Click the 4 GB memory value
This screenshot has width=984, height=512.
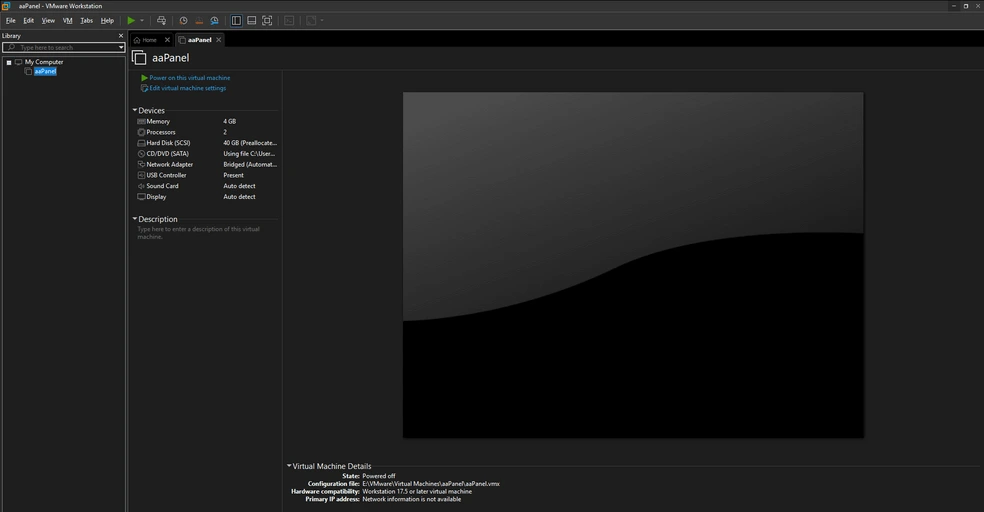point(230,122)
